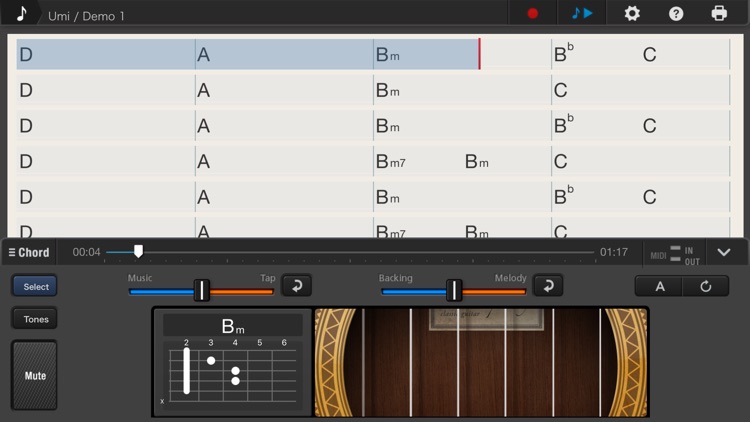Click the loop/refresh circular arrow button
The image size is (750, 422).
point(706,286)
